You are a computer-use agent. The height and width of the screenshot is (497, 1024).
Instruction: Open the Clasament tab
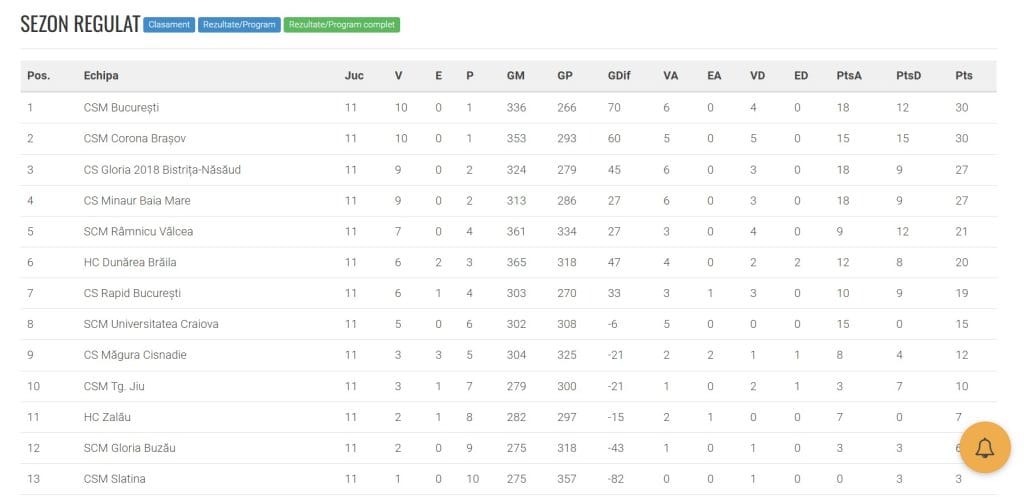point(169,25)
